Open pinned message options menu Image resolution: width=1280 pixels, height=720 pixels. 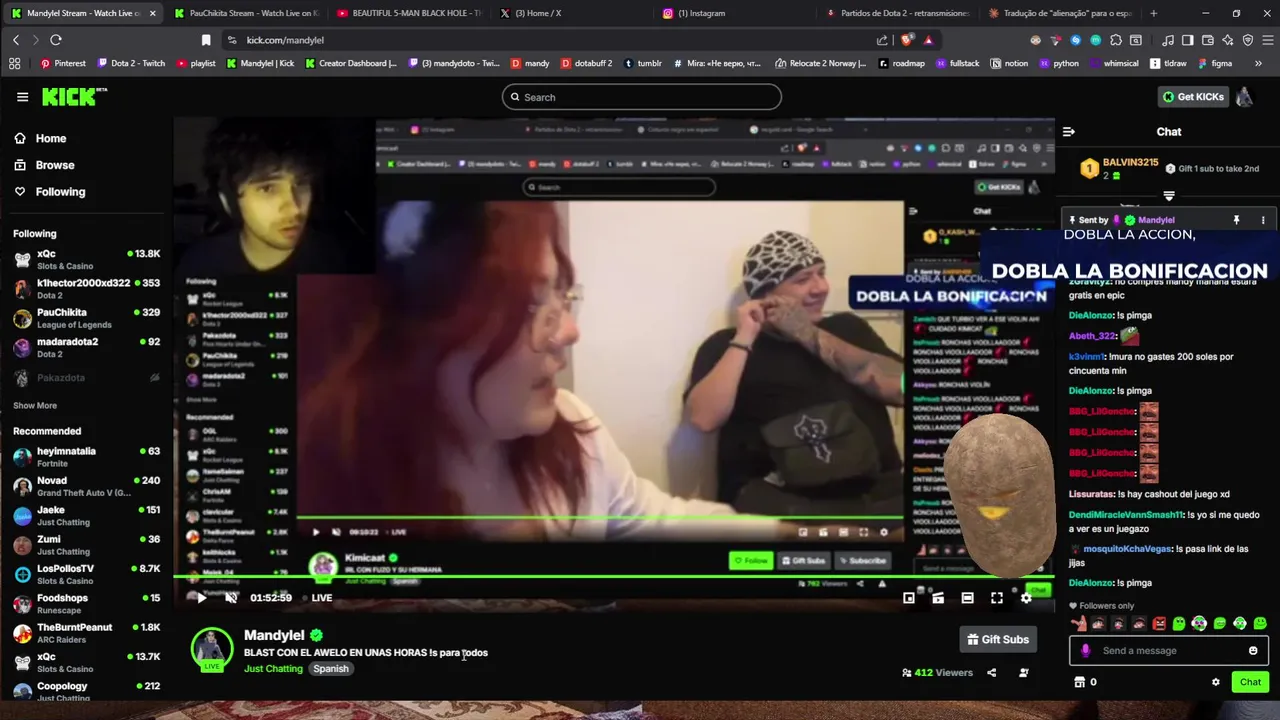[x=1263, y=220]
